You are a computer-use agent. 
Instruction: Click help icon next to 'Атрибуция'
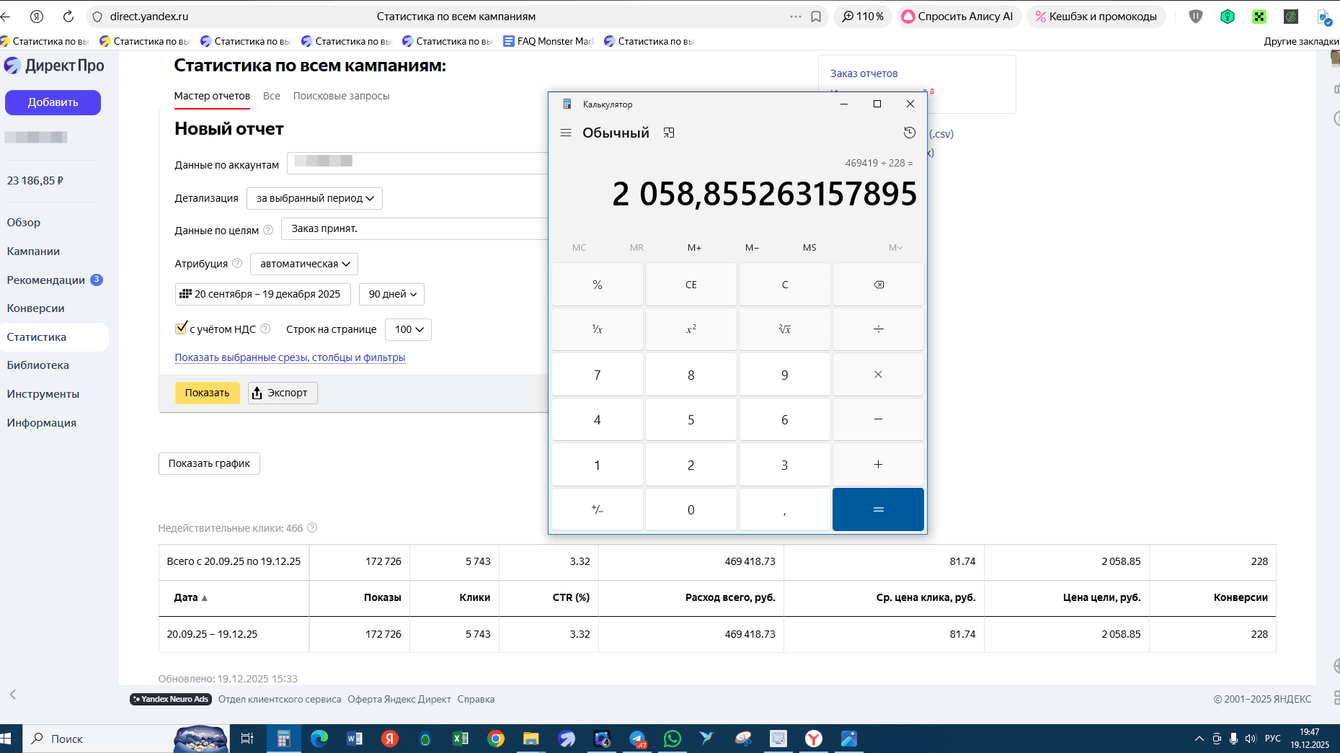coord(237,264)
